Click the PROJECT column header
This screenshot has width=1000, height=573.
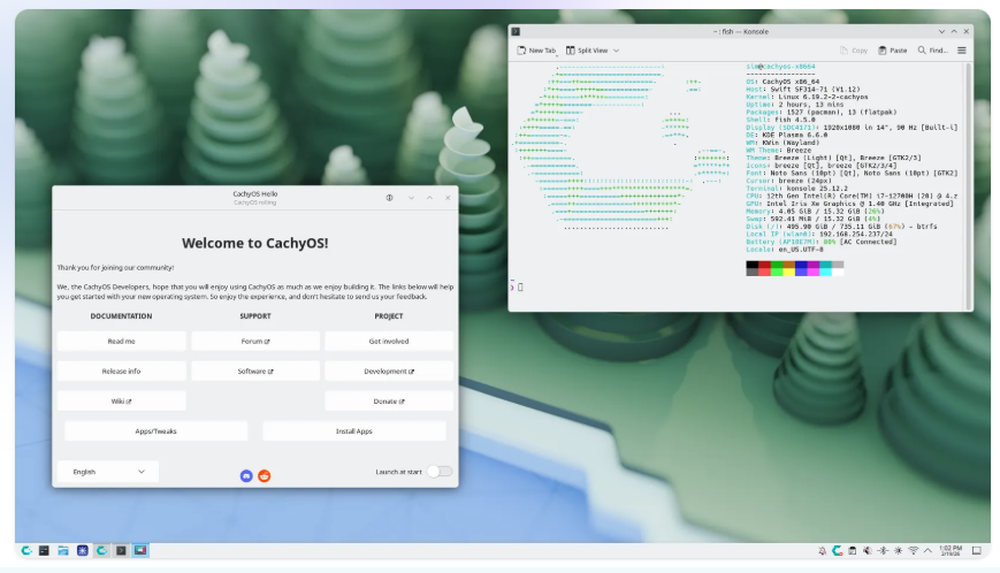pos(389,316)
